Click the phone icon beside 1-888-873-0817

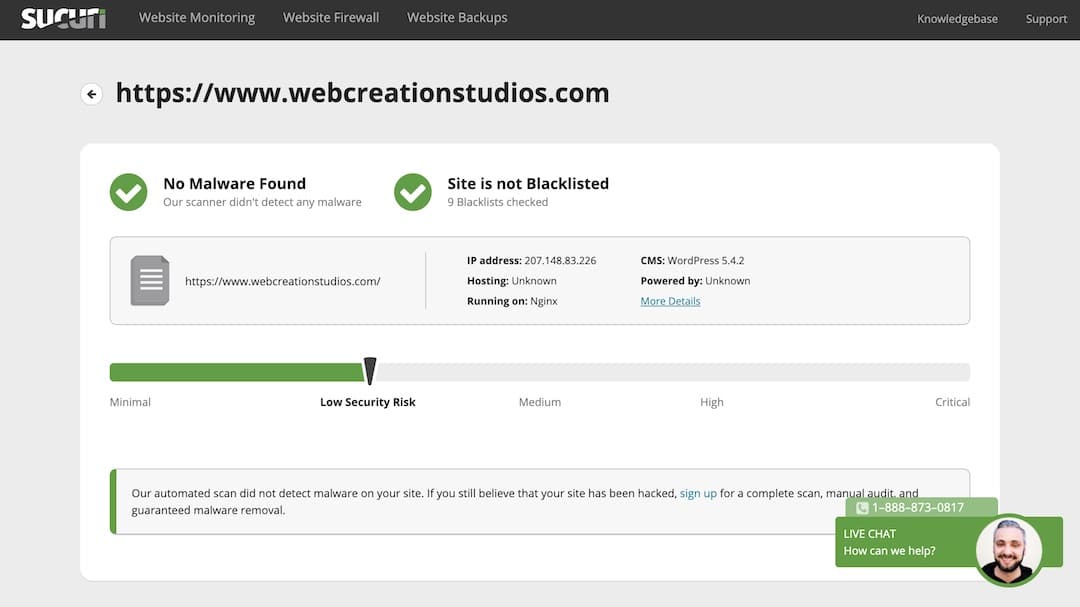point(862,508)
